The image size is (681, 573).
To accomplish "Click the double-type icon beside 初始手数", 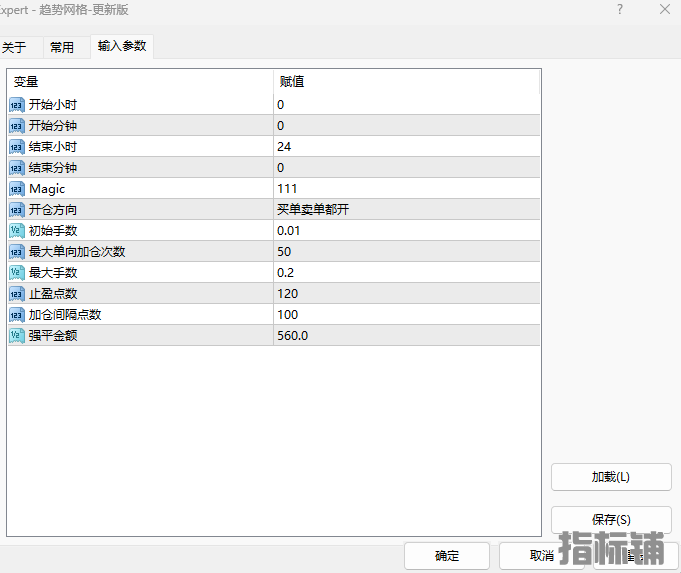I will coord(17,231).
